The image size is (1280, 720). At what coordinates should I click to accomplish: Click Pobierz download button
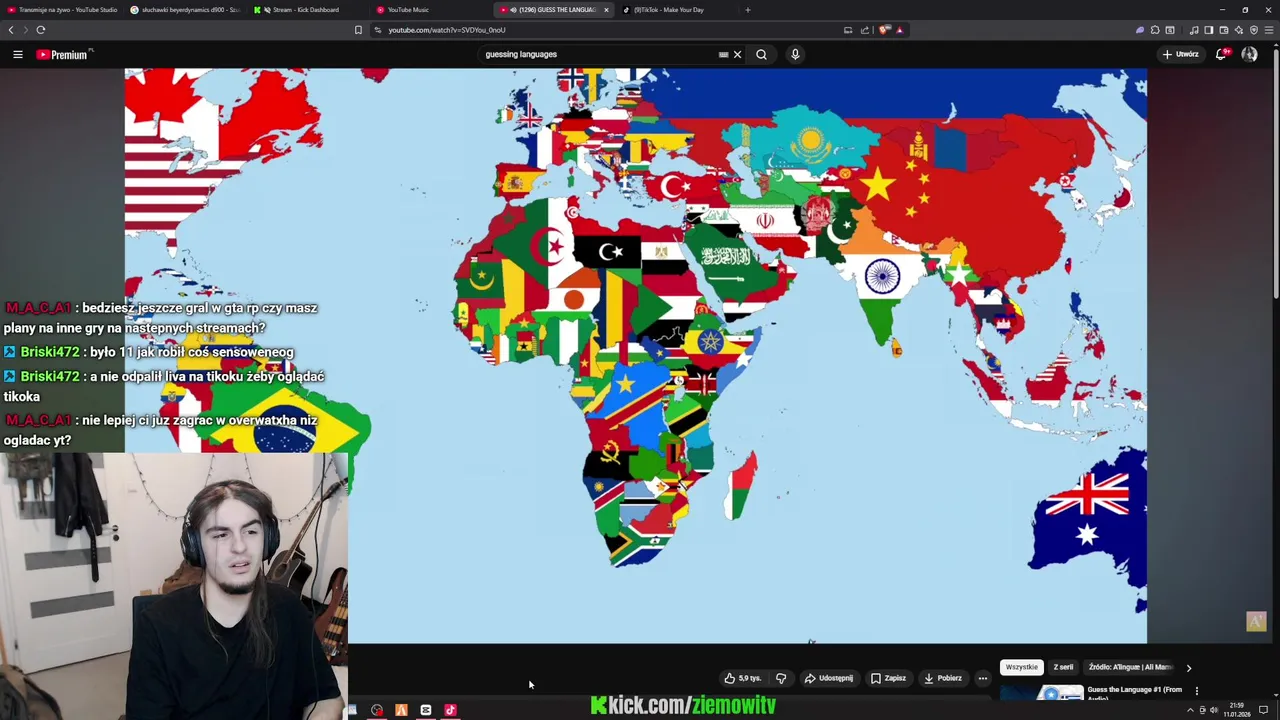(x=943, y=678)
